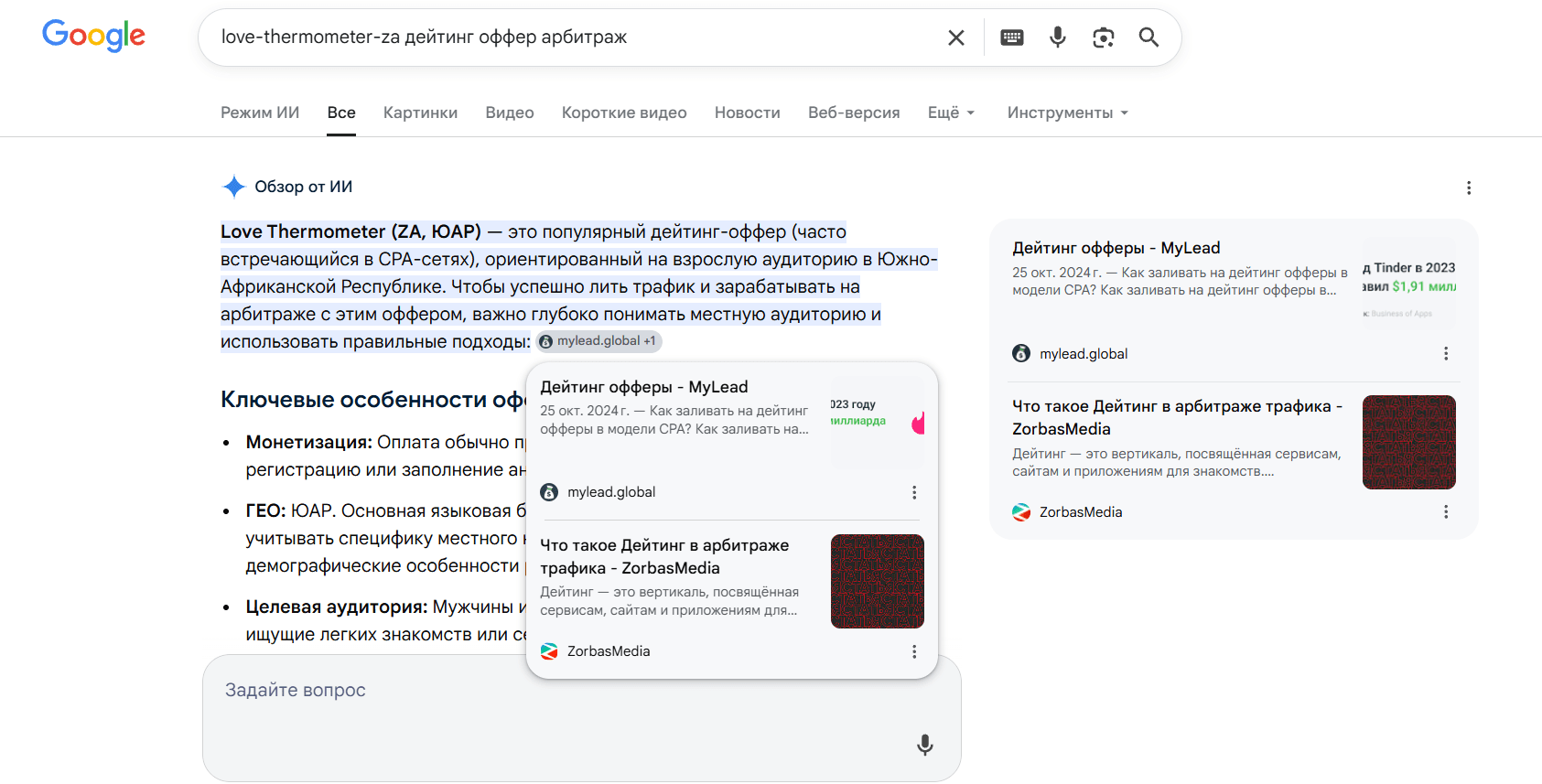Viewport: 1542px width, 784px height.
Task: Click popup mylead.global source name
Action: [x=611, y=492]
